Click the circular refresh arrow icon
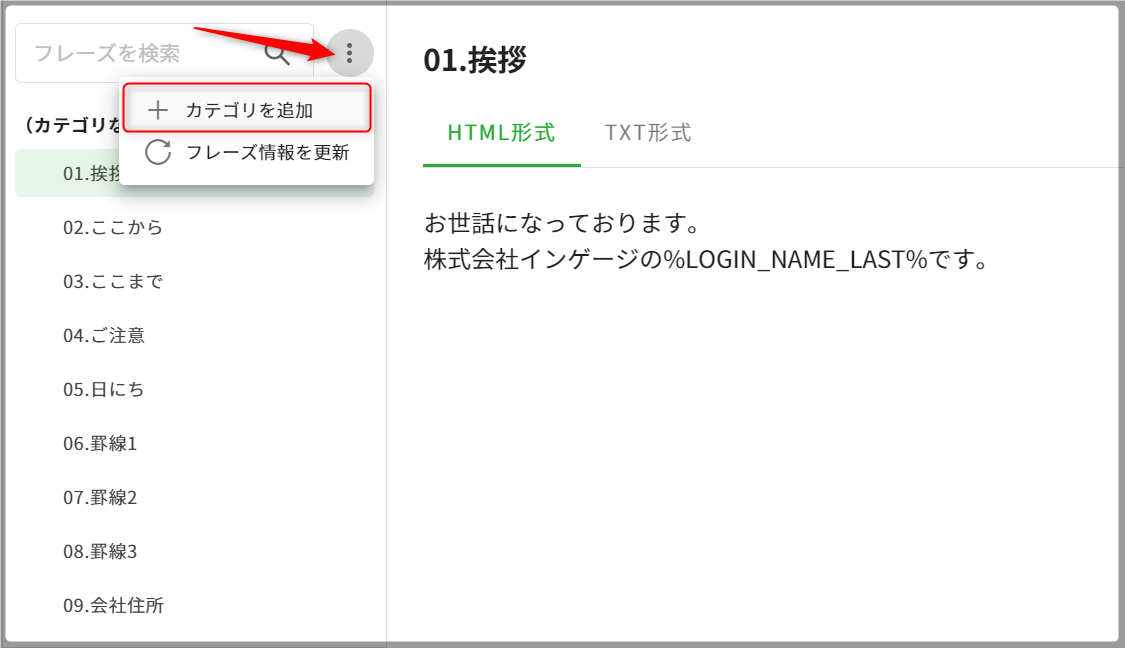1125x648 pixels. point(158,153)
